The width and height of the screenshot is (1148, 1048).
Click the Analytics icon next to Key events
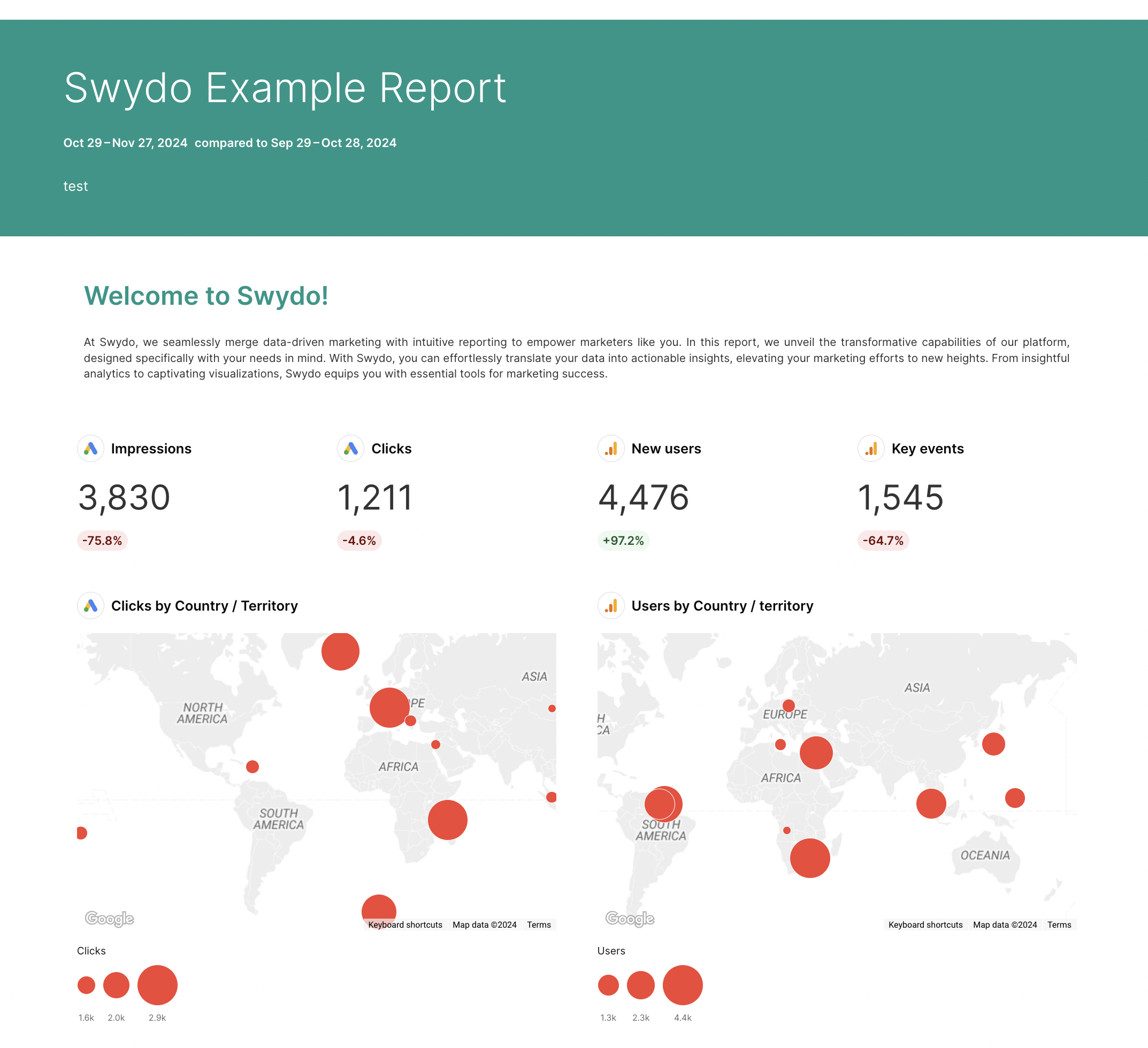coord(870,449)
